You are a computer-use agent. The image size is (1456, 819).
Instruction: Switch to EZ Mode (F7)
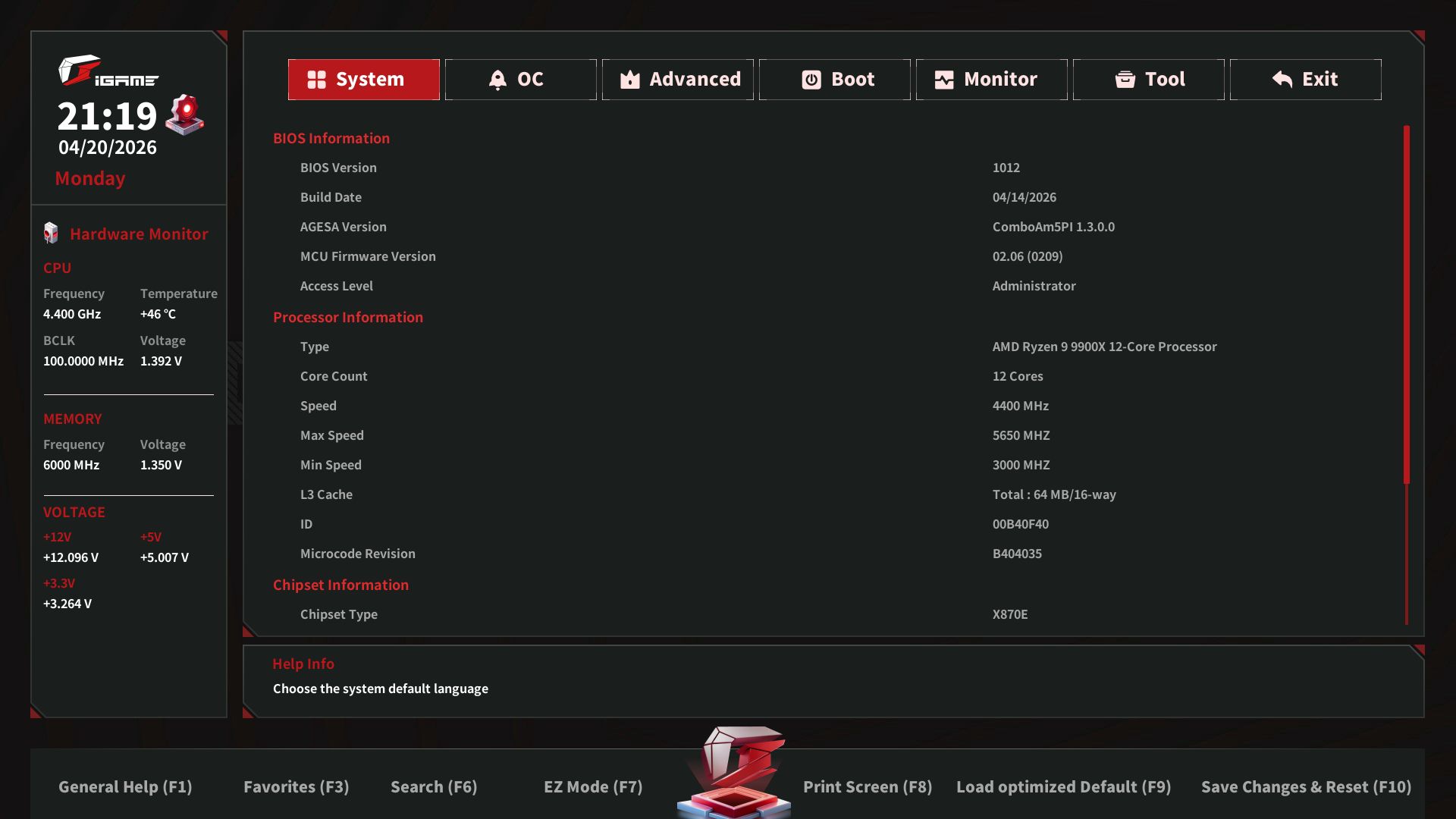click(x=593, y=787)
